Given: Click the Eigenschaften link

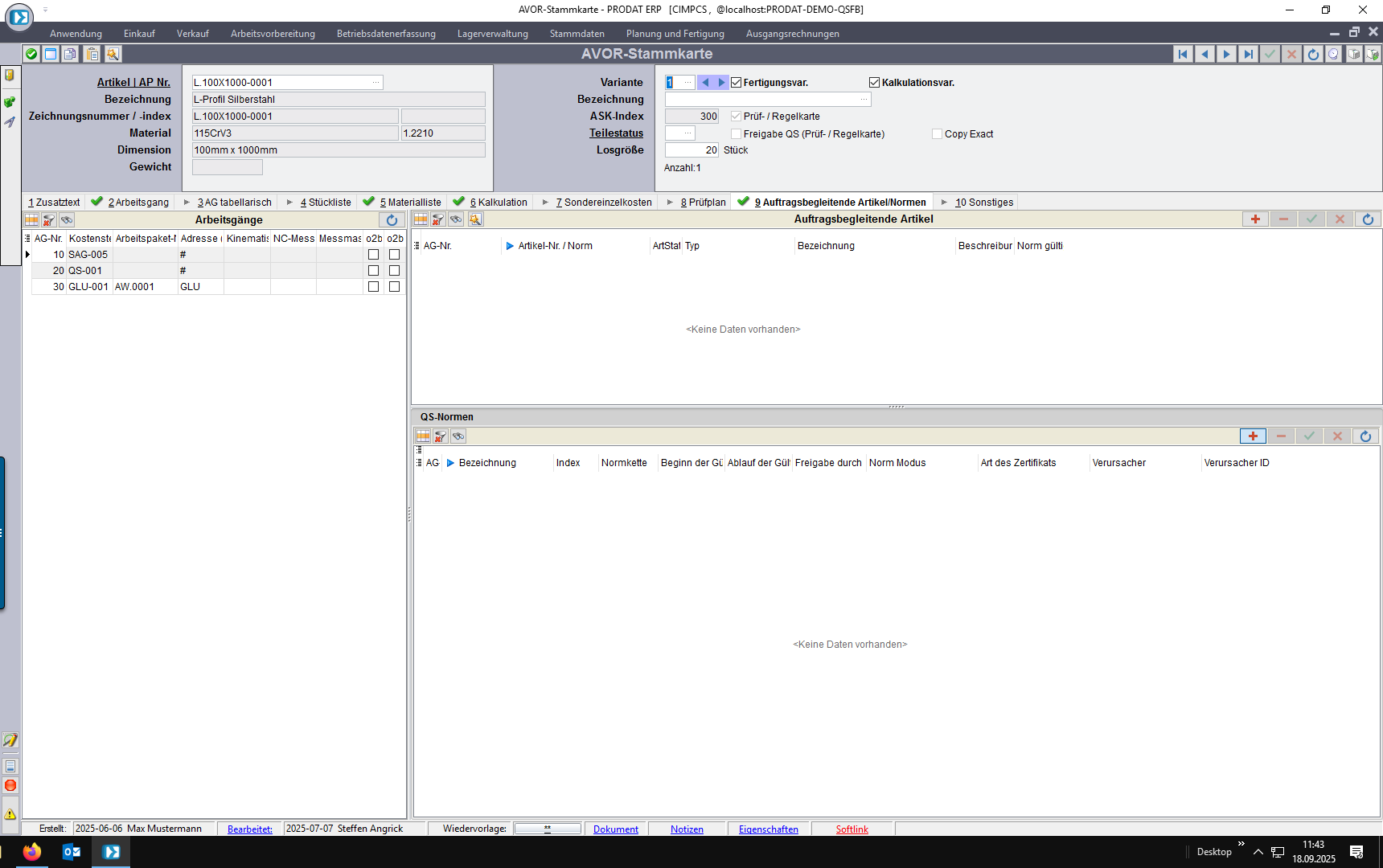Looking at the screenshot, I should tap(768, 829).
